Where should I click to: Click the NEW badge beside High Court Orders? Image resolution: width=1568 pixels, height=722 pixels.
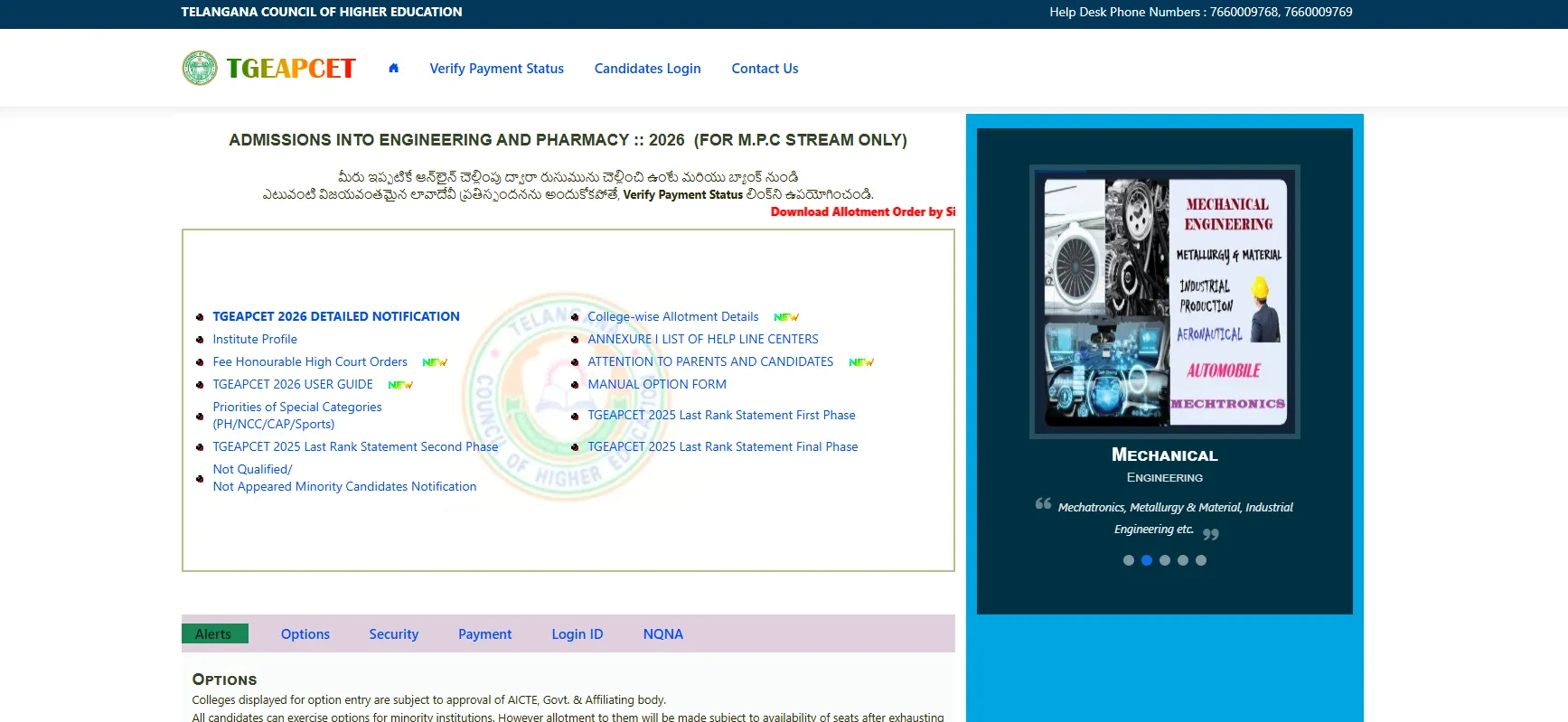tap(435, 362)
